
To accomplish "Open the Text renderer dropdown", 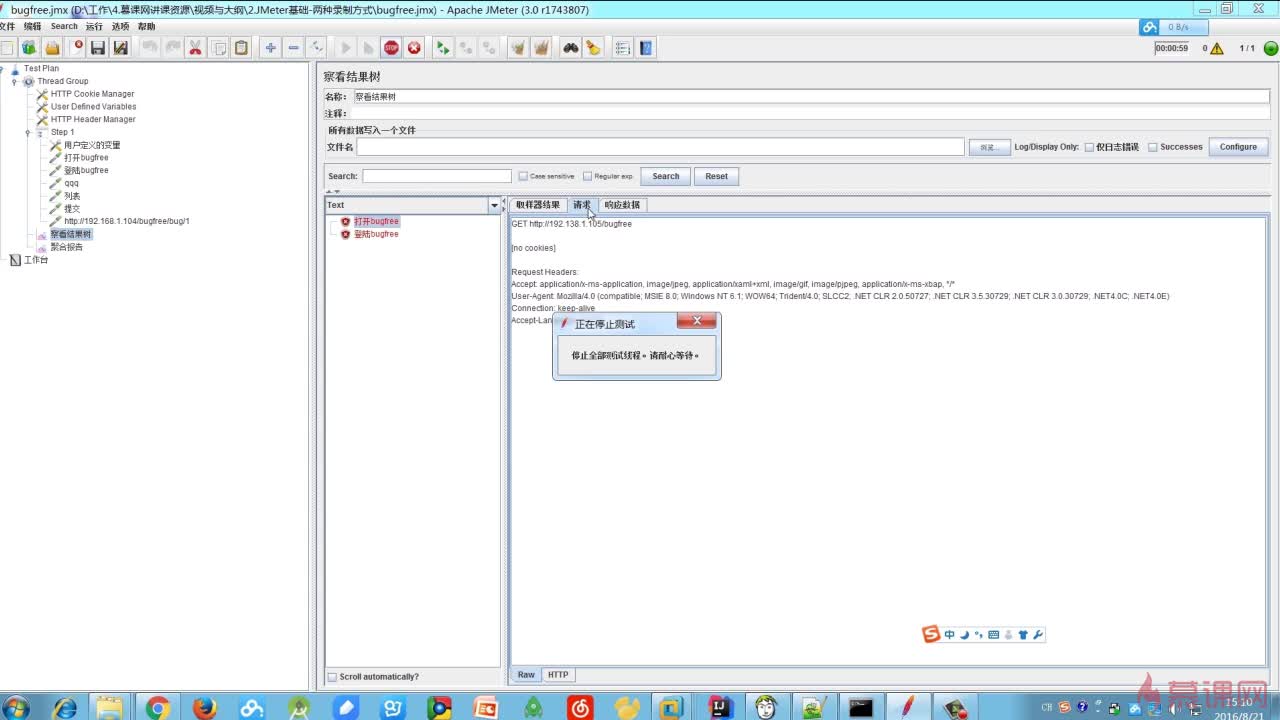I will point(494,205).
